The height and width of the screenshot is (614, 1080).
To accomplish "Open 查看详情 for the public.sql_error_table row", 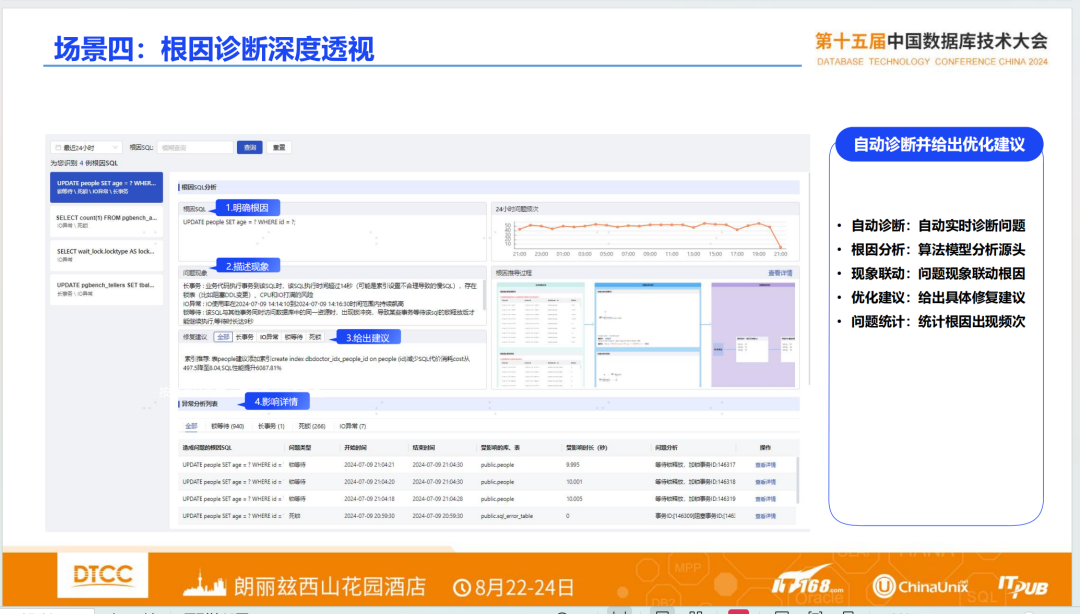I will tap(765, 516).
